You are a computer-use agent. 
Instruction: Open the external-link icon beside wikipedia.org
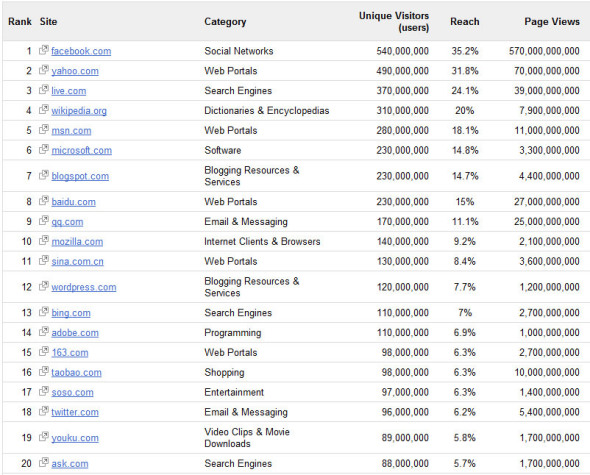coord(44,110)
